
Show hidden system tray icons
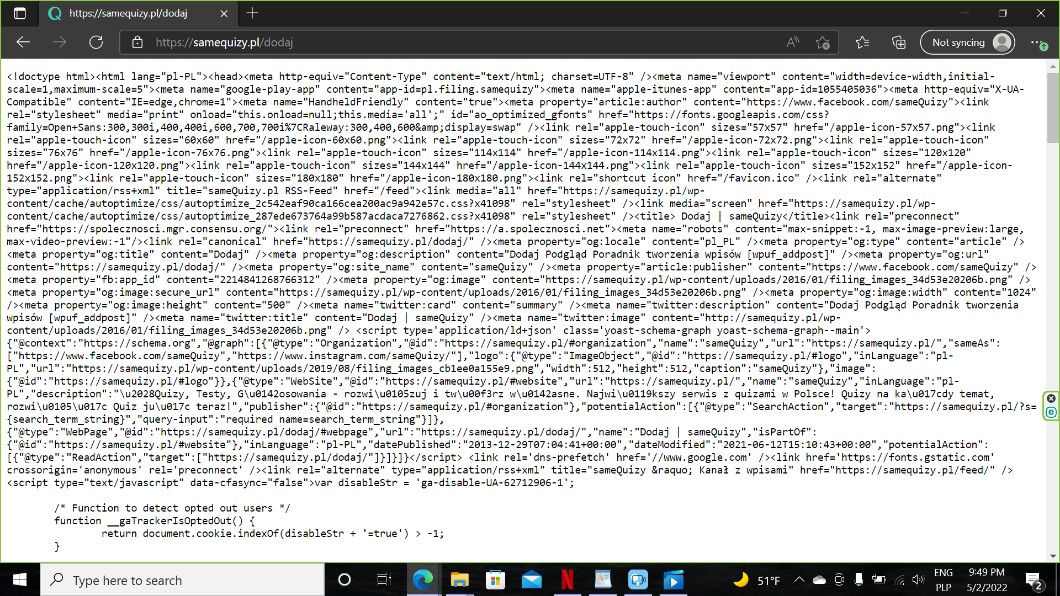click(x=796, y=580)
